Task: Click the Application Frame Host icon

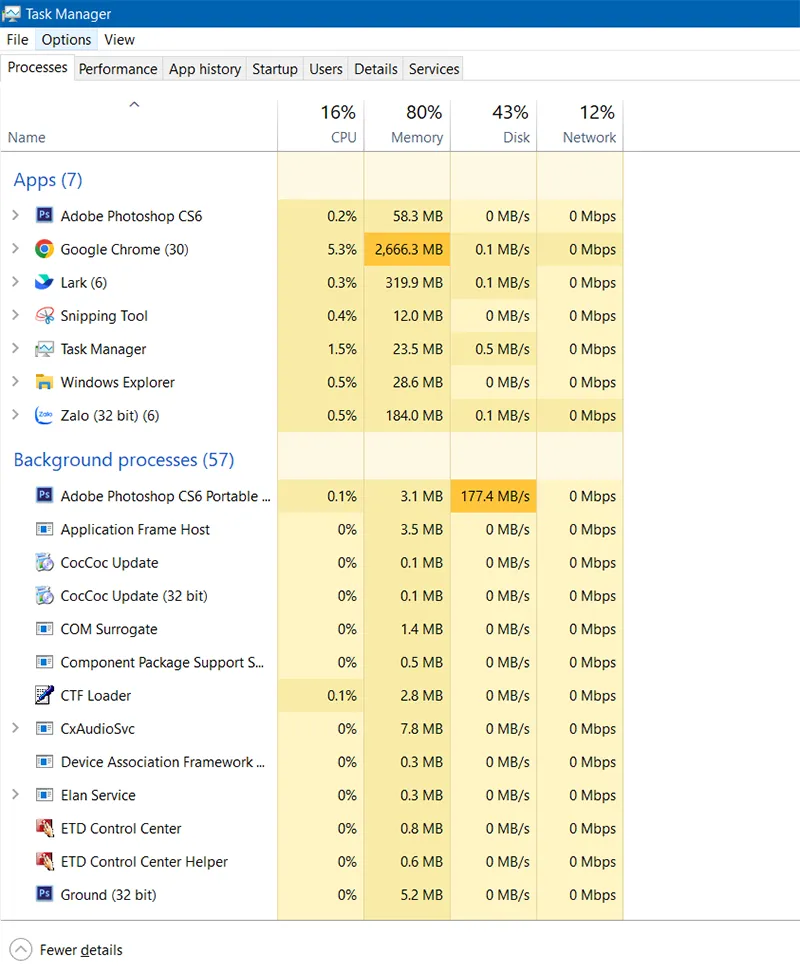Action: 44,529
